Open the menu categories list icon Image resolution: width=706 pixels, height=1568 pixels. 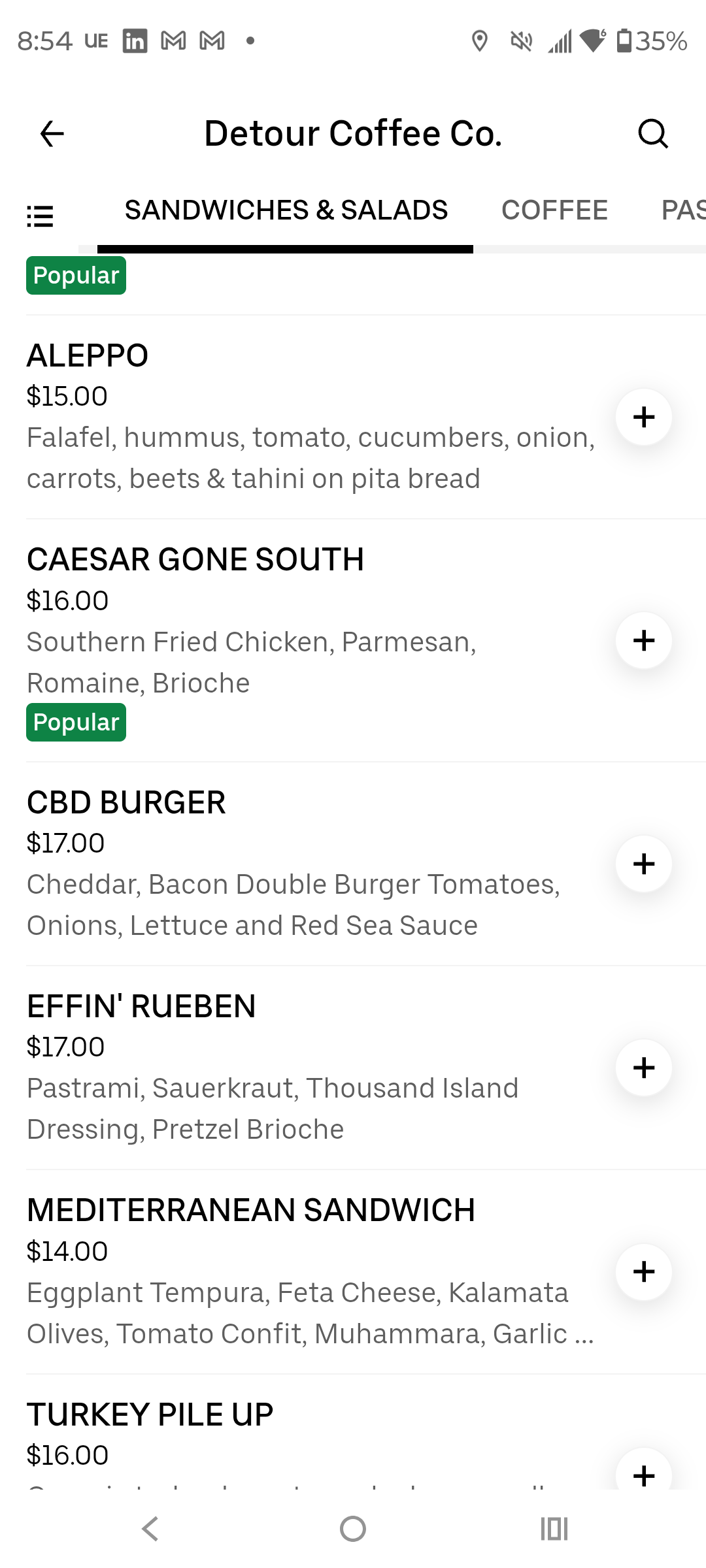[40, 216]
